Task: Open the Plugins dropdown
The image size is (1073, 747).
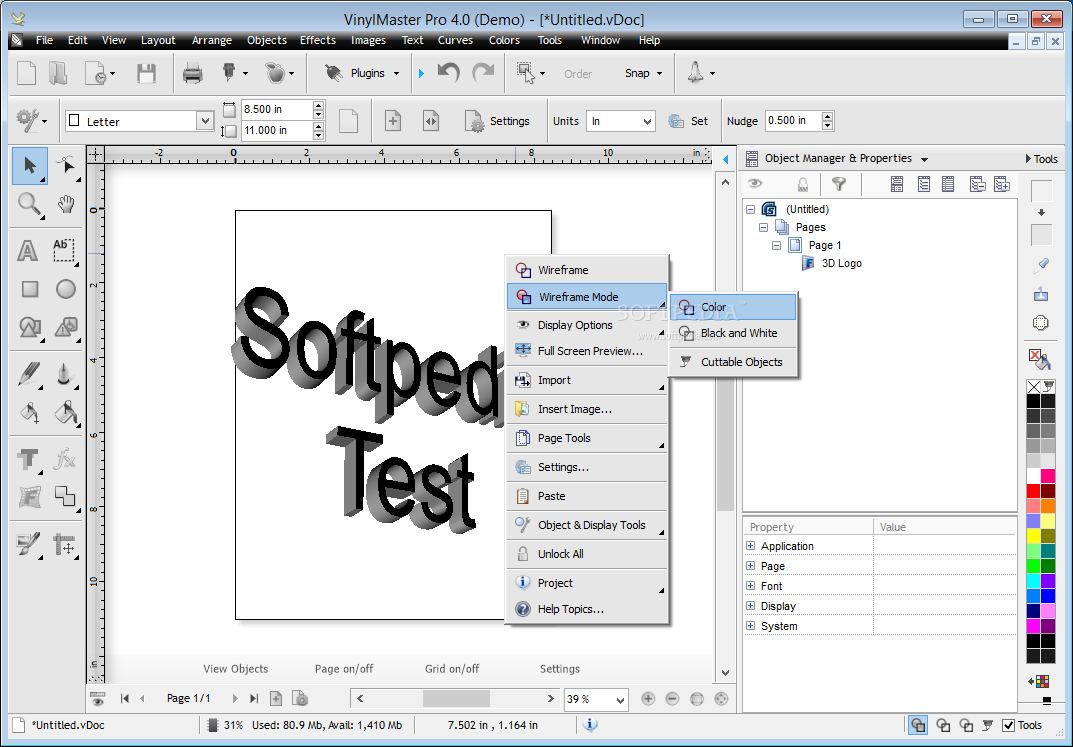Action: 396,73
